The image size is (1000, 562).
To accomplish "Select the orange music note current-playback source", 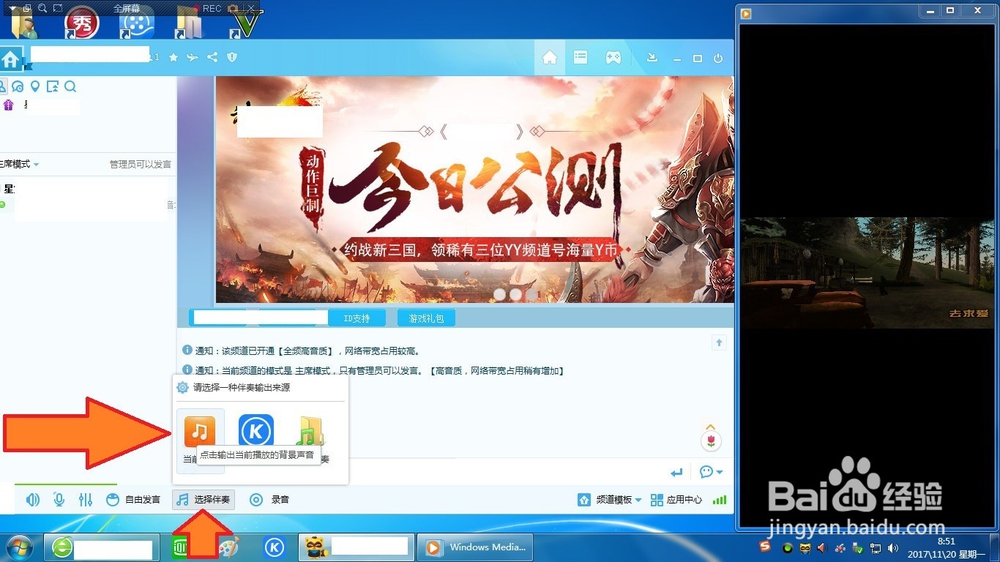I will [200, 431].
